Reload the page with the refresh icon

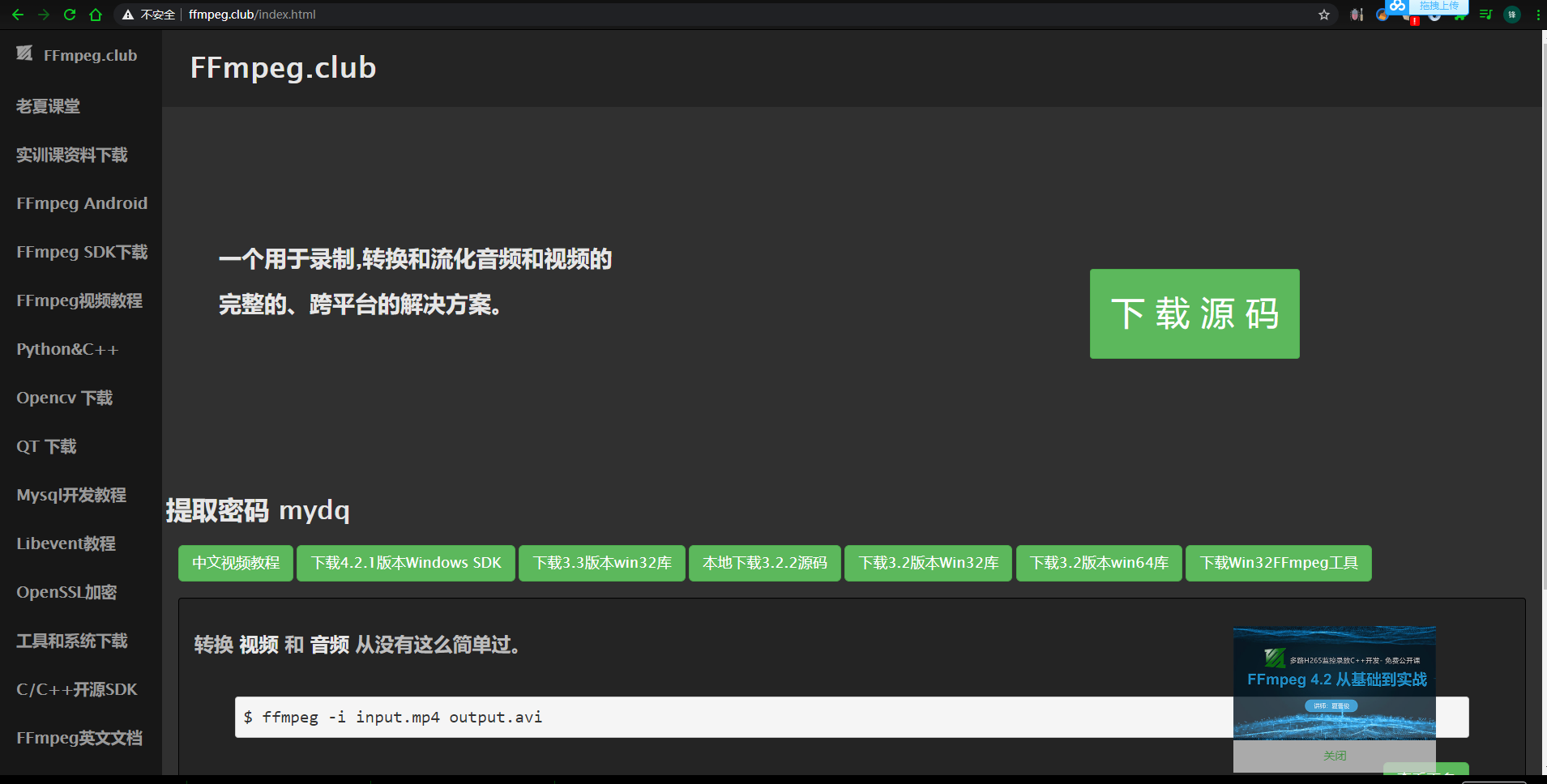click(x=70, y=15)
